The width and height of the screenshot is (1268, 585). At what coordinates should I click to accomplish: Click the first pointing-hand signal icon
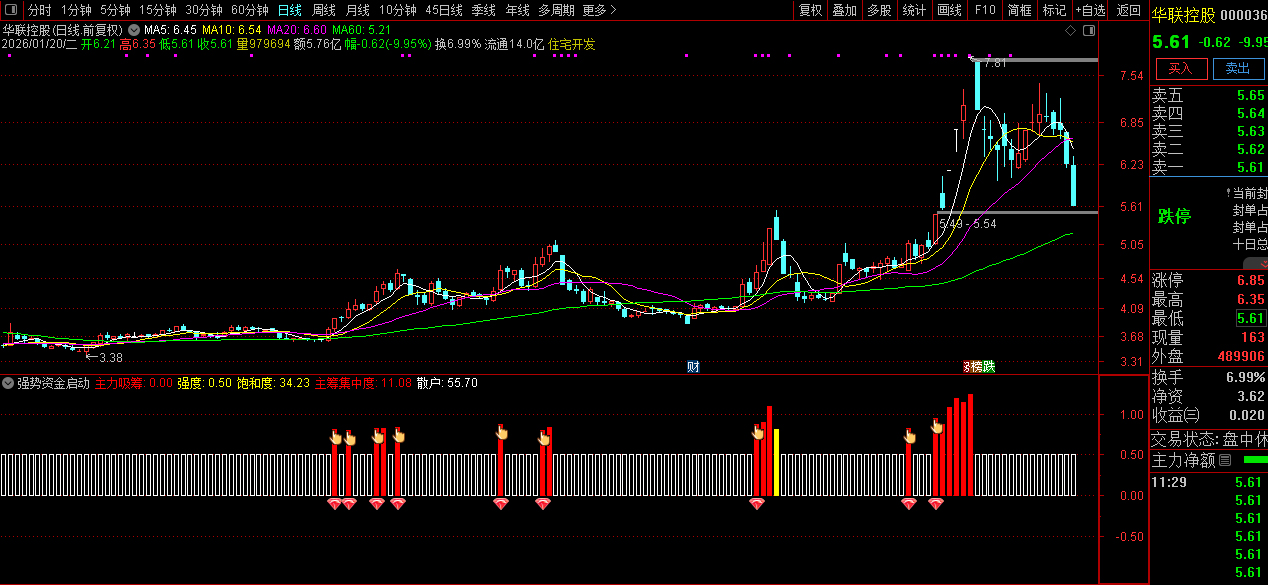click(336, 437)
